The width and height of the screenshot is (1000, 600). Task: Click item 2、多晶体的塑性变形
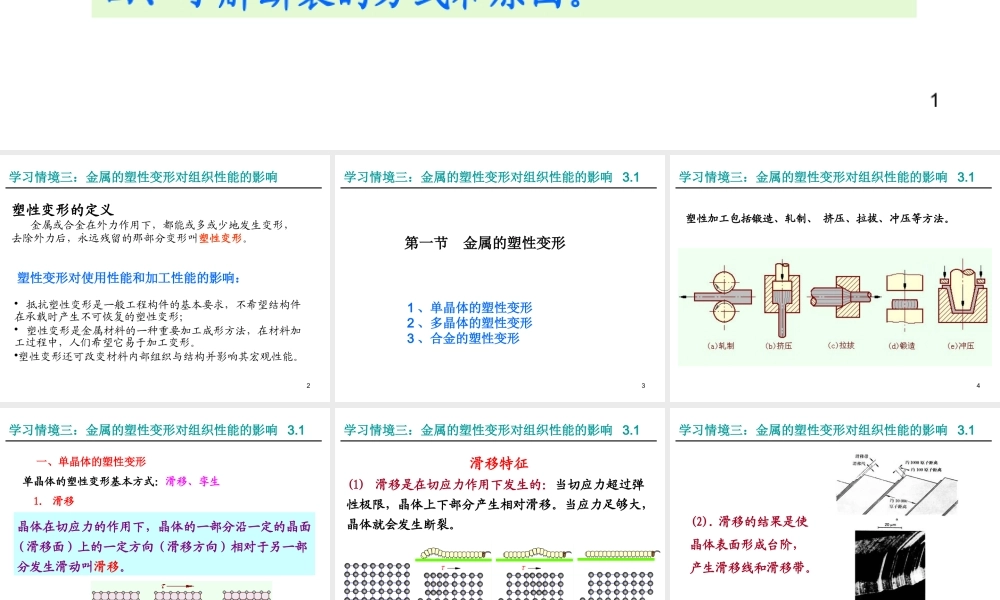pyautogui.click(x=469, y=323)
